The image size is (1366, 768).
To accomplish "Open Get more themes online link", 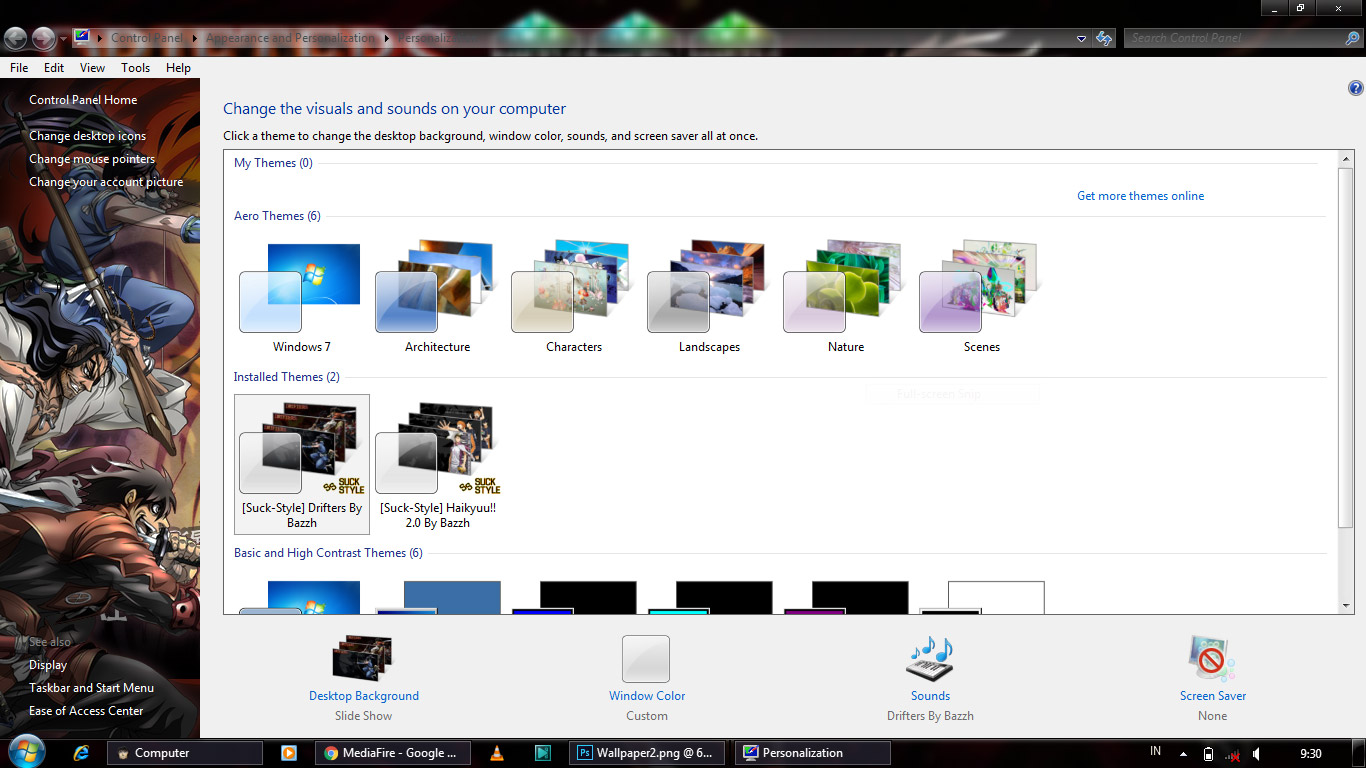I will (1140, 196).
